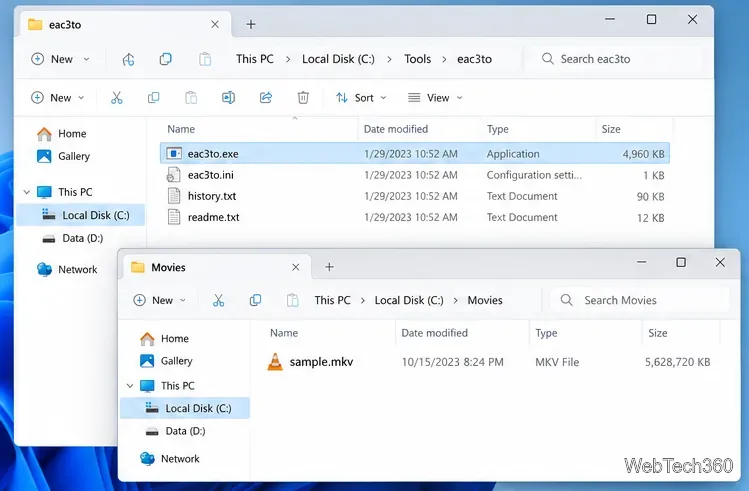Go to This PC in Movies breadcrumb

332,300
